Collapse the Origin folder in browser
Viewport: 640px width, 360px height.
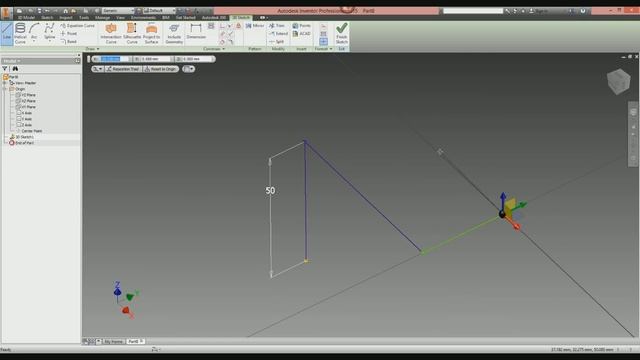click(x=5, y=89)
